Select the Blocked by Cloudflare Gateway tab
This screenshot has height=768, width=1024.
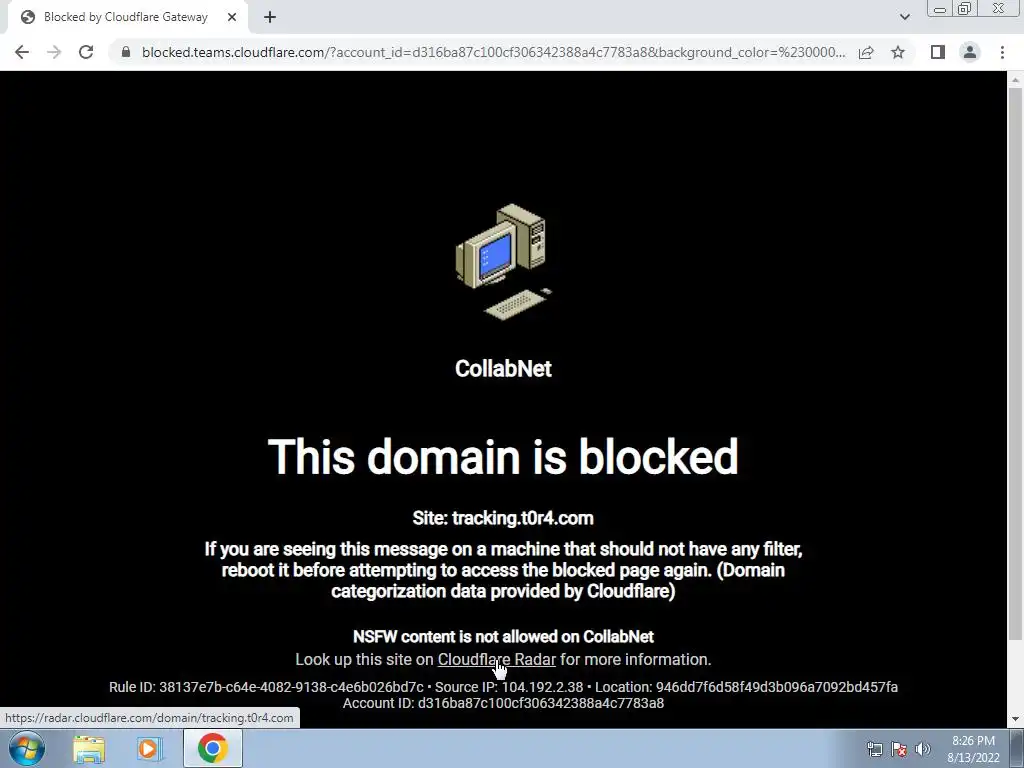click(125, 17)
